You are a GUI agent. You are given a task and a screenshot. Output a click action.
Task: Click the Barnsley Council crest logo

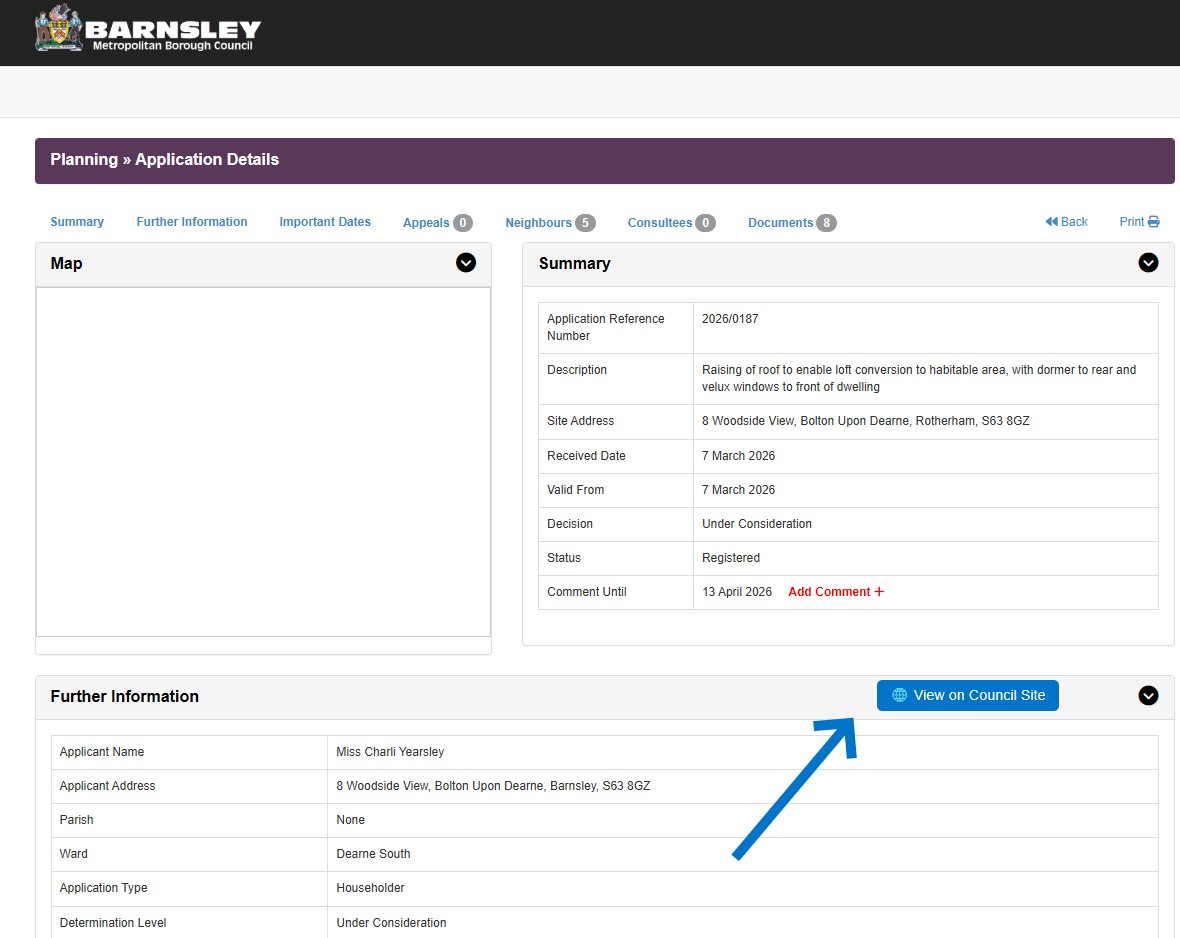tap(58, 28)
